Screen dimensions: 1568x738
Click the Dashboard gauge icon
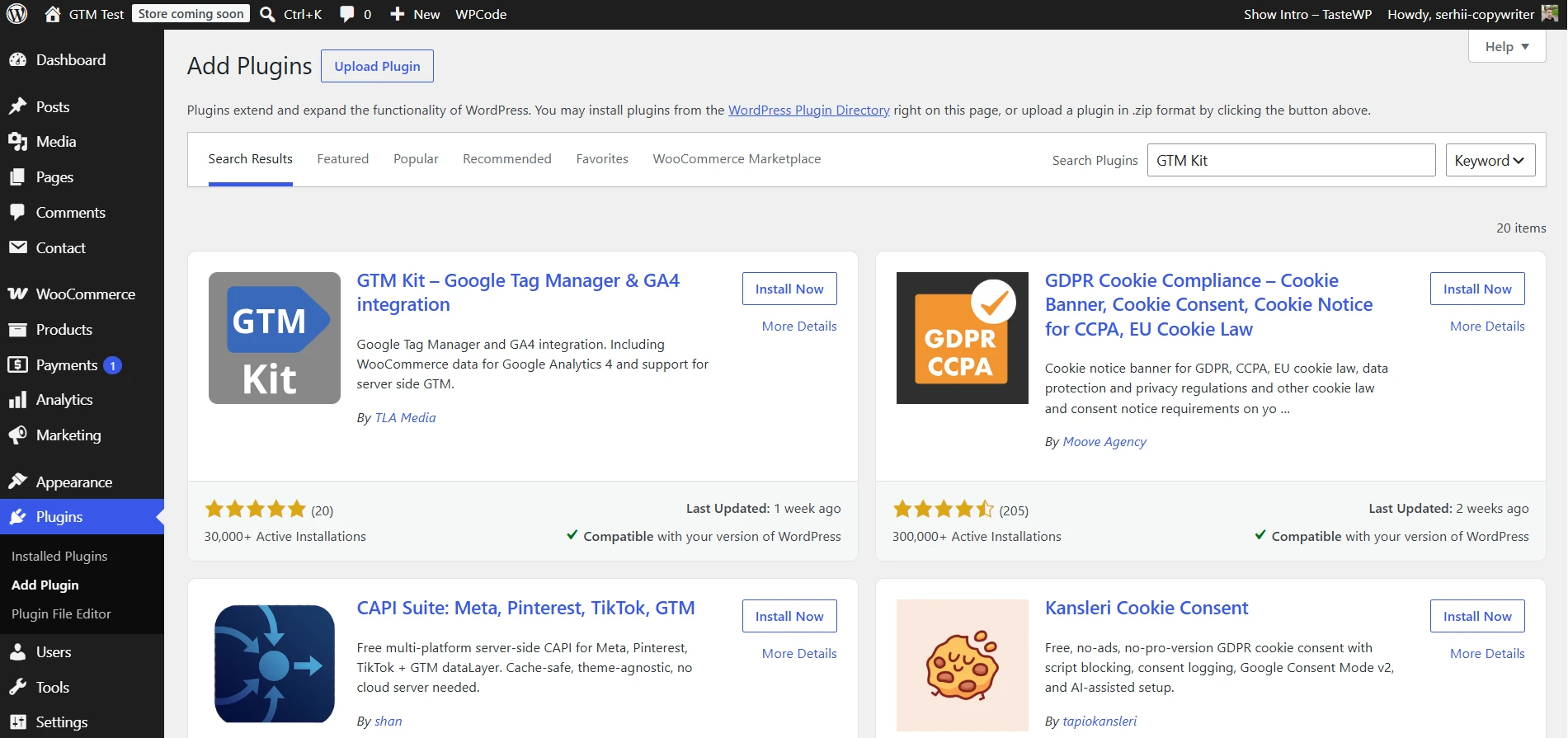coord(17,60)
